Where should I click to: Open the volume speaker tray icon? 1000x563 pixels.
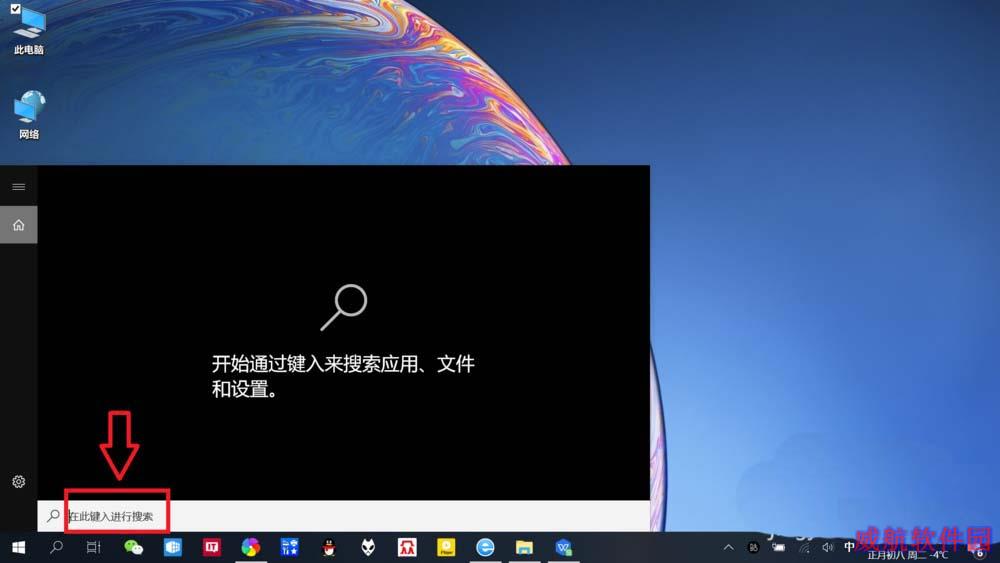tap(827, 547)
